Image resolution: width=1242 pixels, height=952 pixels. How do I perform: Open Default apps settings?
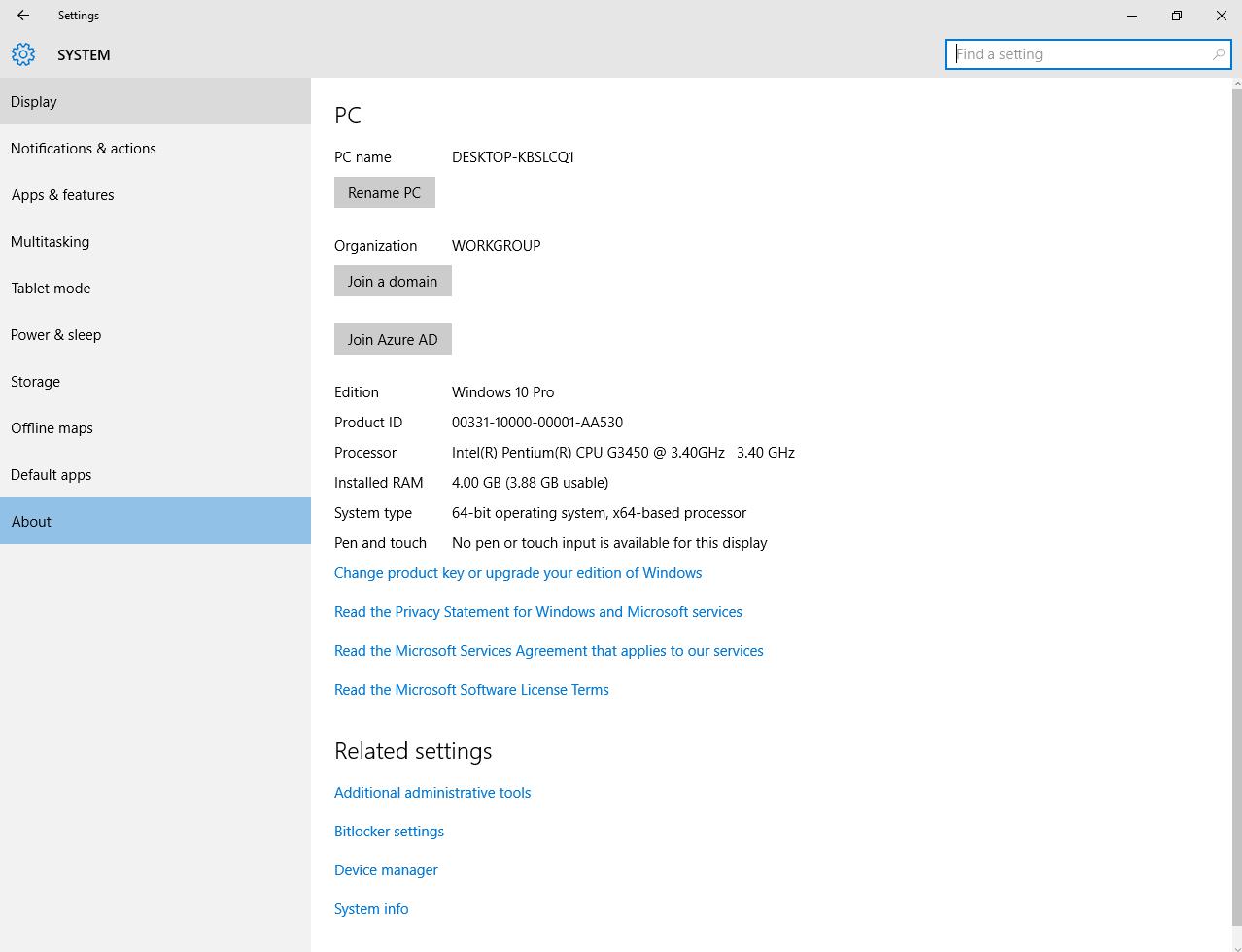pos(155,474)
